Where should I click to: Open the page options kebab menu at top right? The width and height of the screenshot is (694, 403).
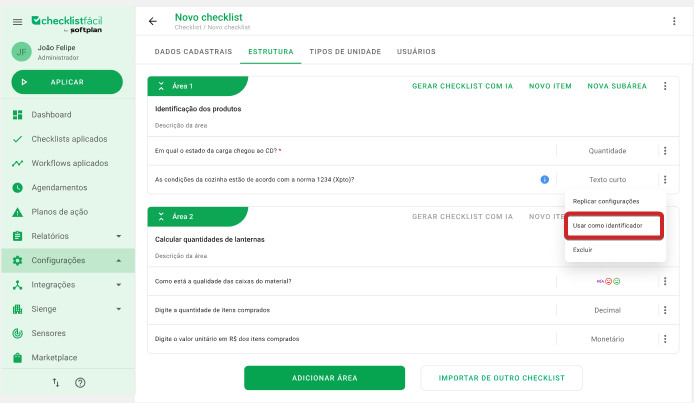click(674, 21)
